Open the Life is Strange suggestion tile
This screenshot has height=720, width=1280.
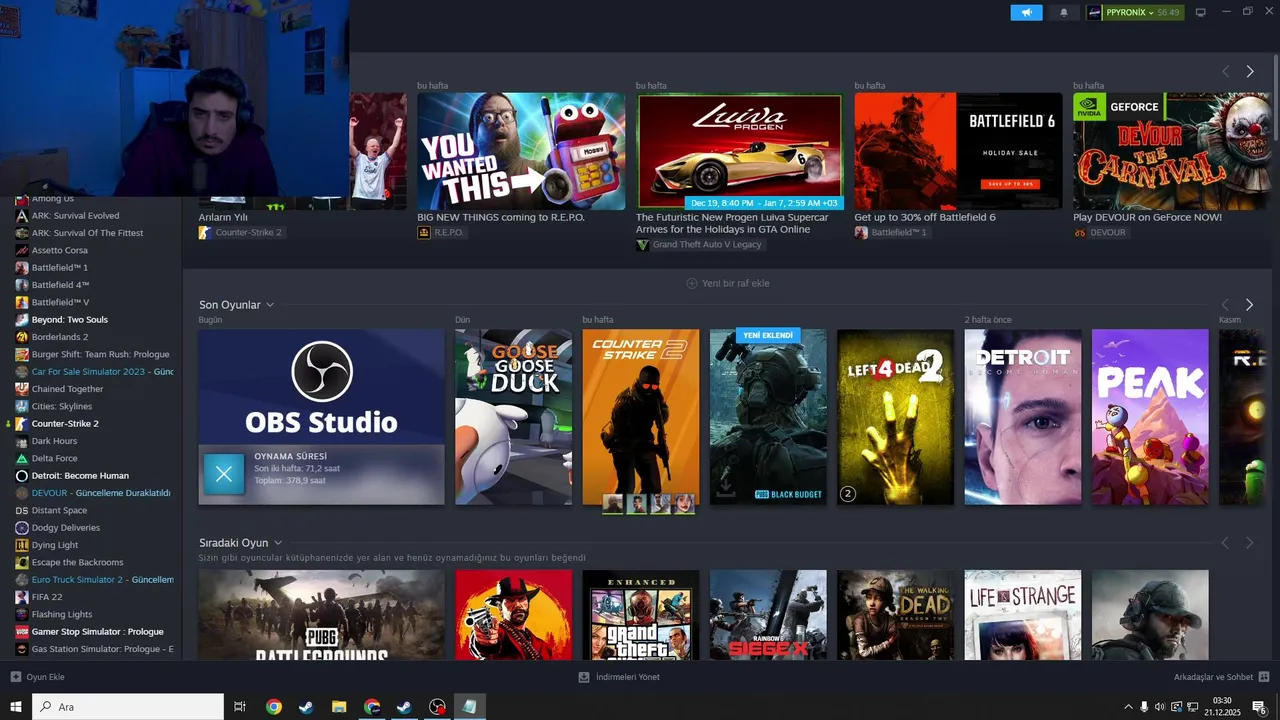point(1023,614)
